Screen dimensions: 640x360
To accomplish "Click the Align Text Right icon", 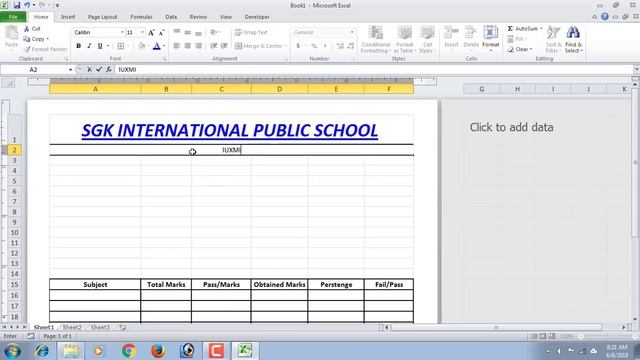I will pyautogui.click(x=198, y=46).
